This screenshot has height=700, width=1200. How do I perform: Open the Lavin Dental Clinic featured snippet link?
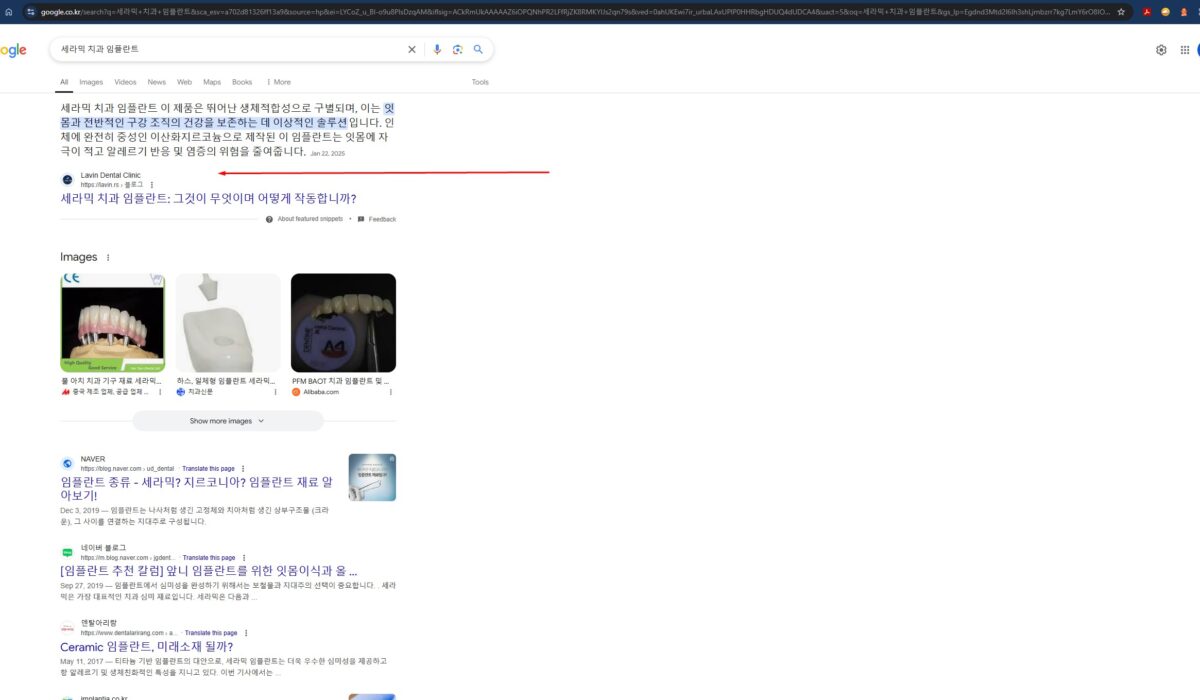click(208, 199)
